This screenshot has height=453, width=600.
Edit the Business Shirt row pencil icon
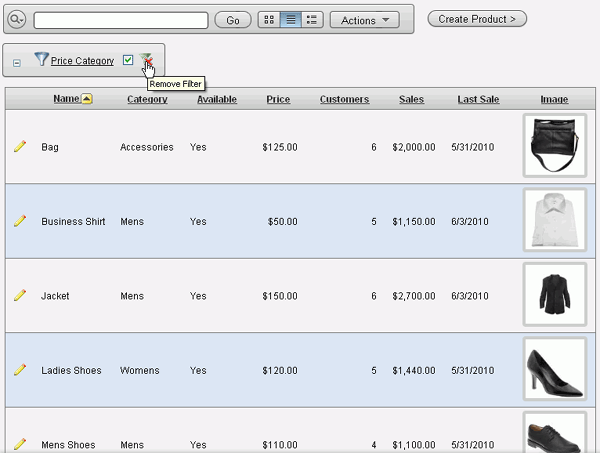click(x=20, y=221)
